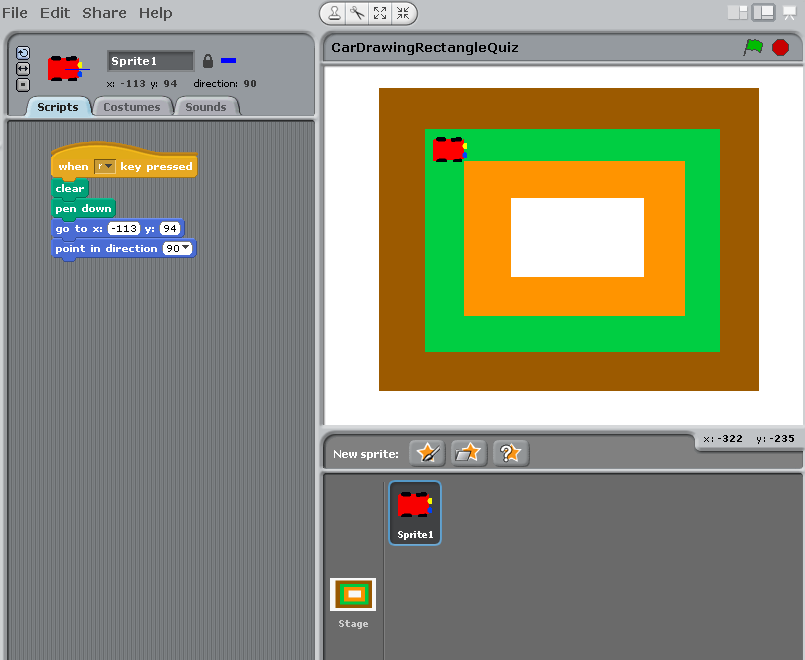Select the Duplicate stamp tool
This screenshot has height=660, width=805.
pyautogui.click(x=334, y=13)
